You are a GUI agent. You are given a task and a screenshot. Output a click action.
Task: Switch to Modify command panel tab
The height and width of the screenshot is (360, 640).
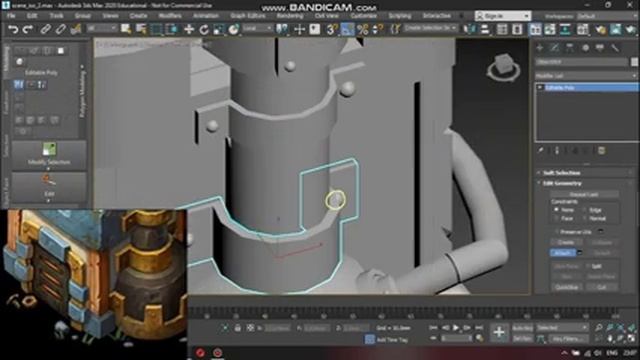point(555,48)
